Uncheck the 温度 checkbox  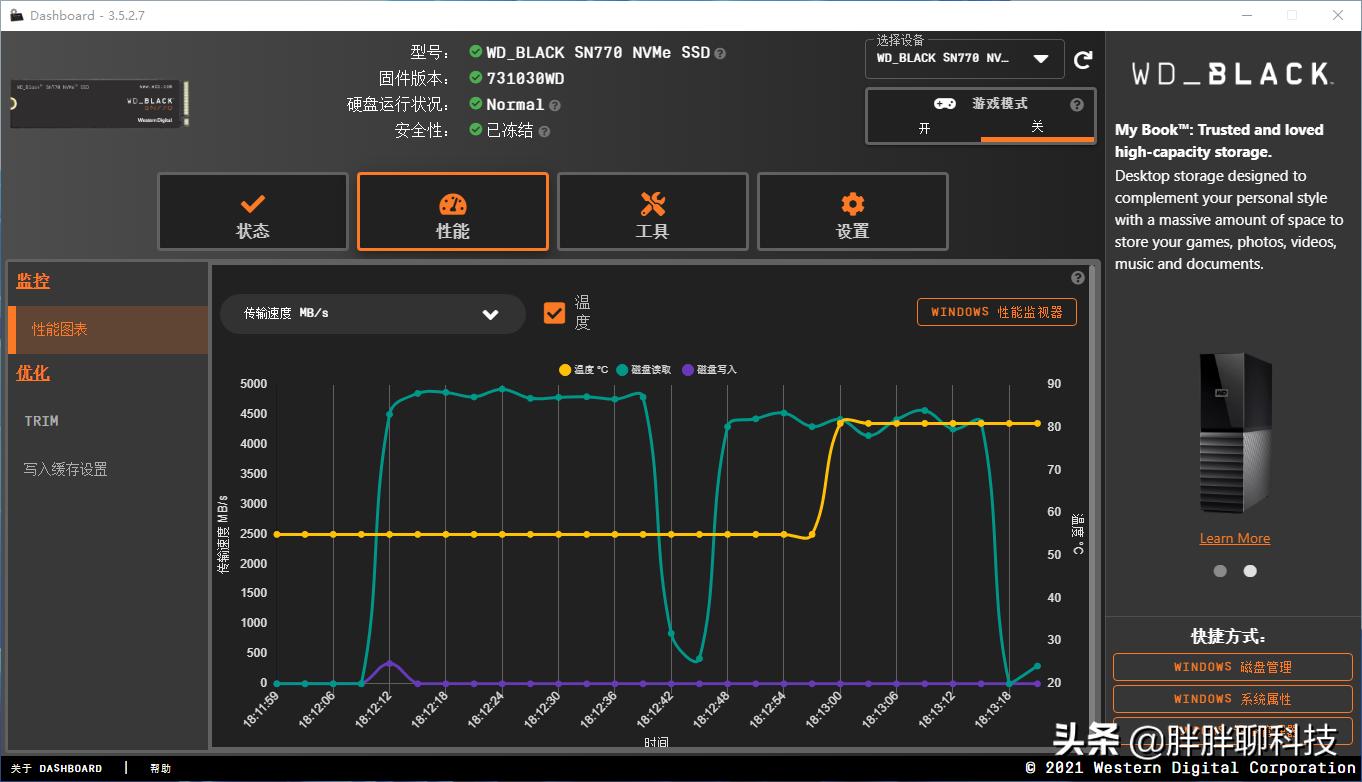[x=555, y=312]
